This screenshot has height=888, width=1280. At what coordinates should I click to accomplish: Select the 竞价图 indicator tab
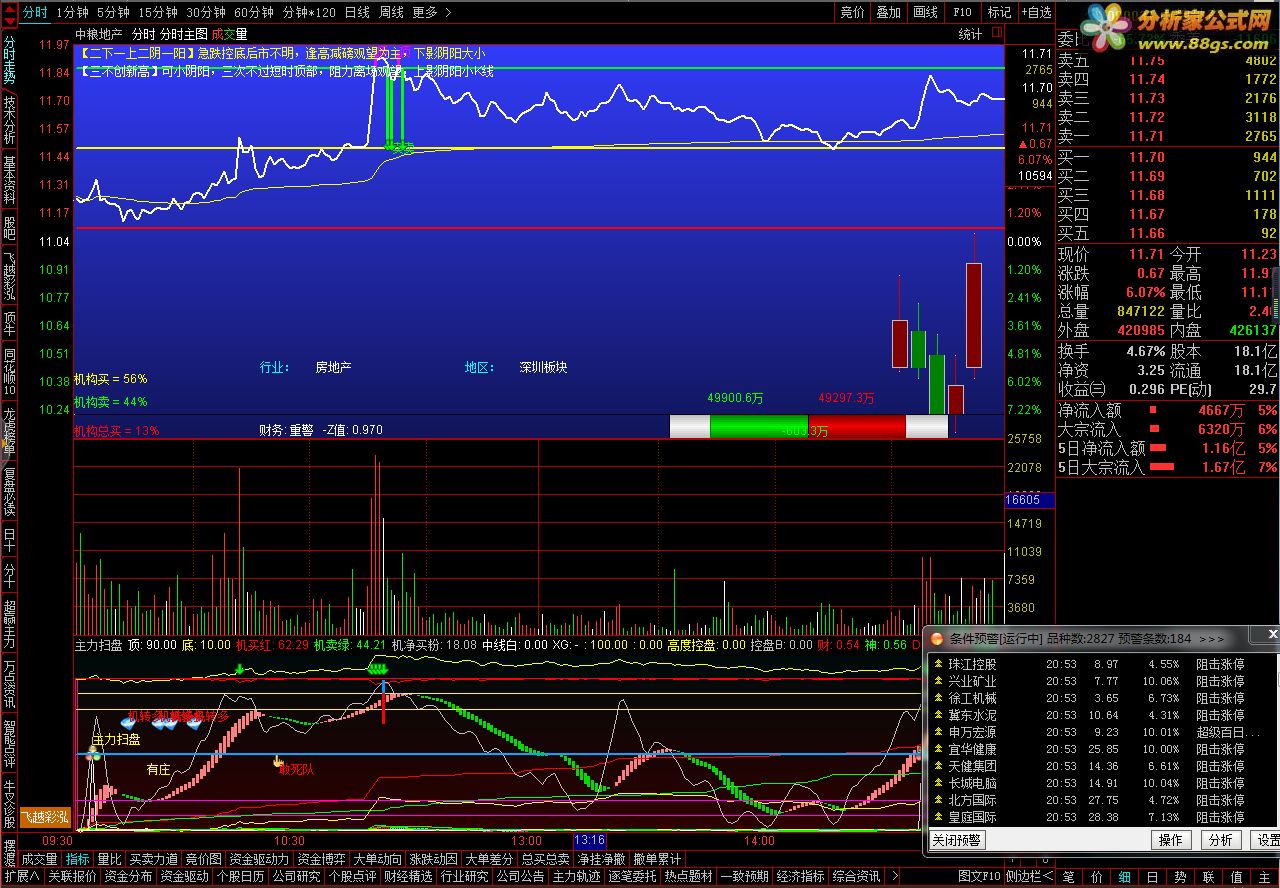point(203,859)
